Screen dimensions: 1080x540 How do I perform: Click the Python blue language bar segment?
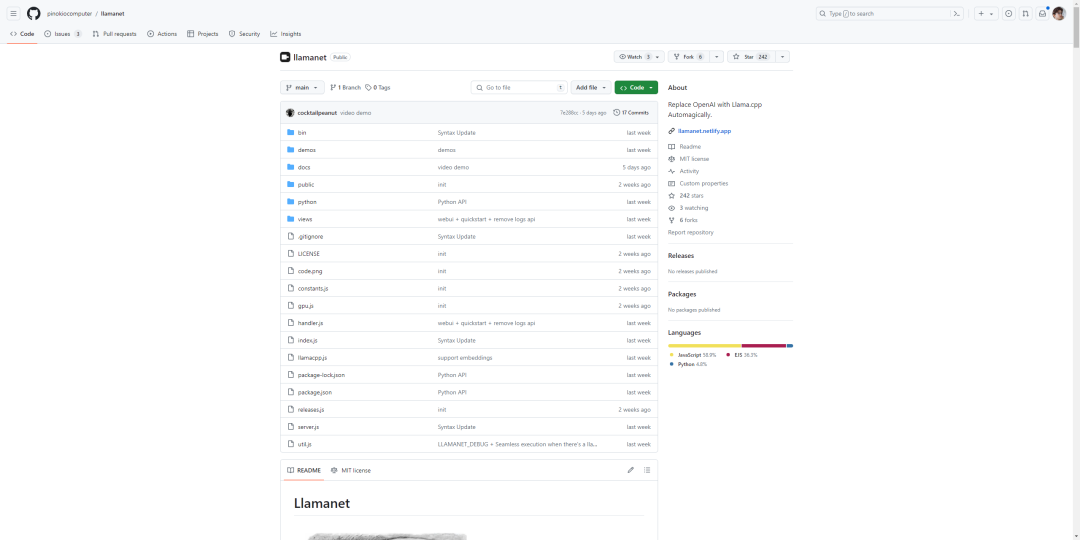tap(790, 346)
